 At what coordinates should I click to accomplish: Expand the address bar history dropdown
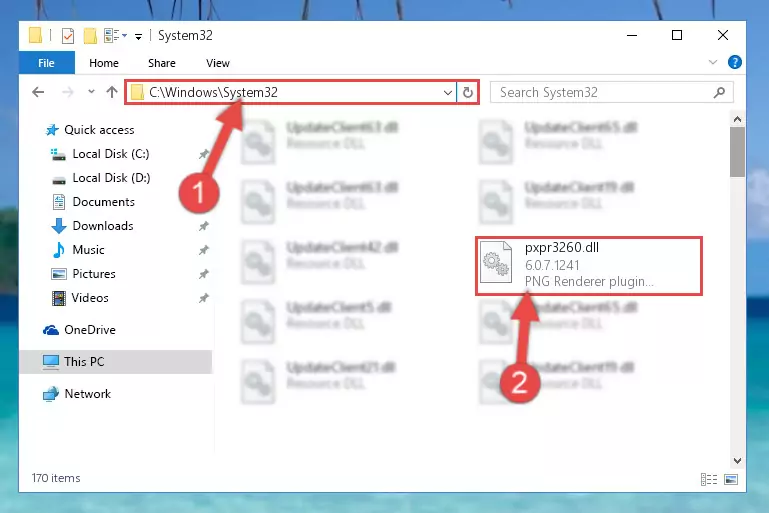[447, 93]
